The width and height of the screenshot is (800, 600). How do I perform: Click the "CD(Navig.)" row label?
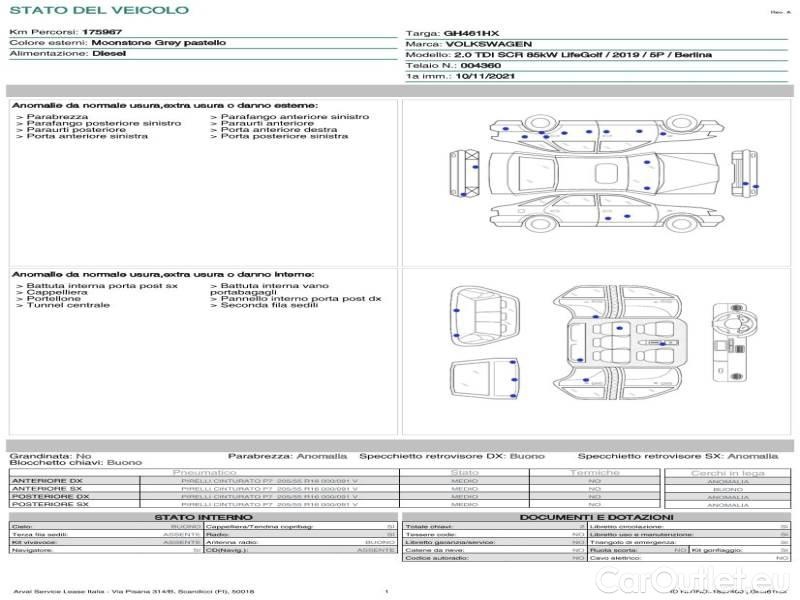pyautogui.click(x=227, y=550)
